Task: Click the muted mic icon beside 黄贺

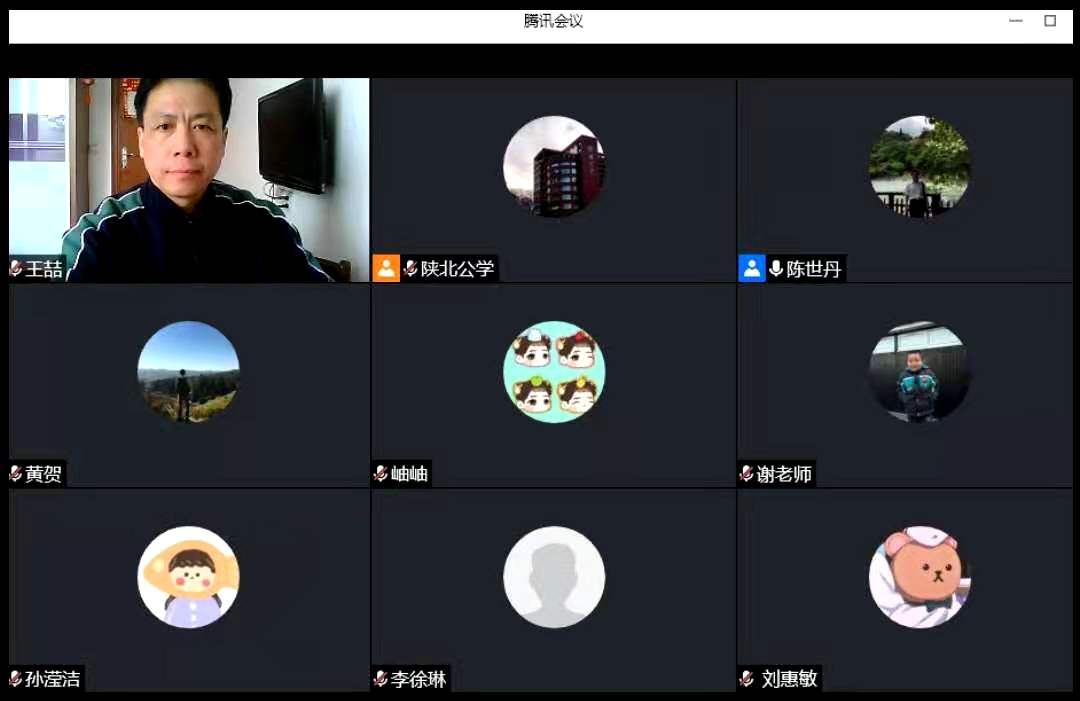Action: (x=16, y=473)
